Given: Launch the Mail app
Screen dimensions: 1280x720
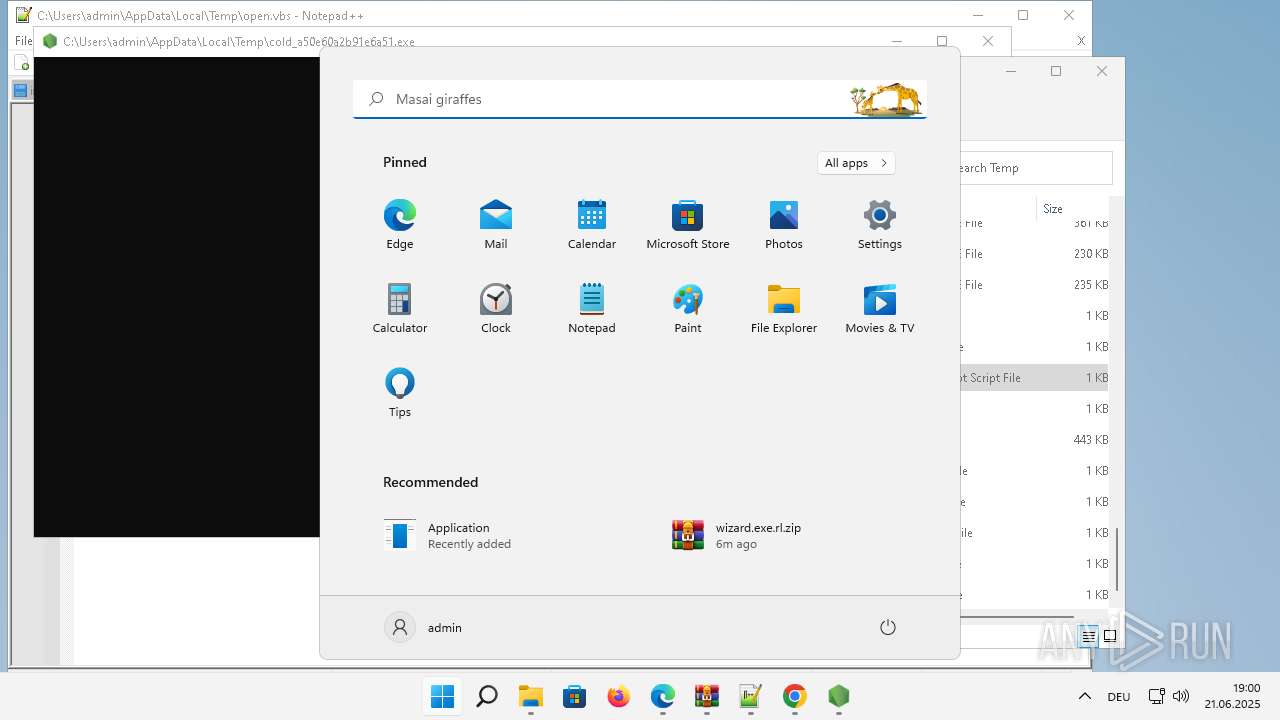Looking at the screenshot, I should point(496,225).
